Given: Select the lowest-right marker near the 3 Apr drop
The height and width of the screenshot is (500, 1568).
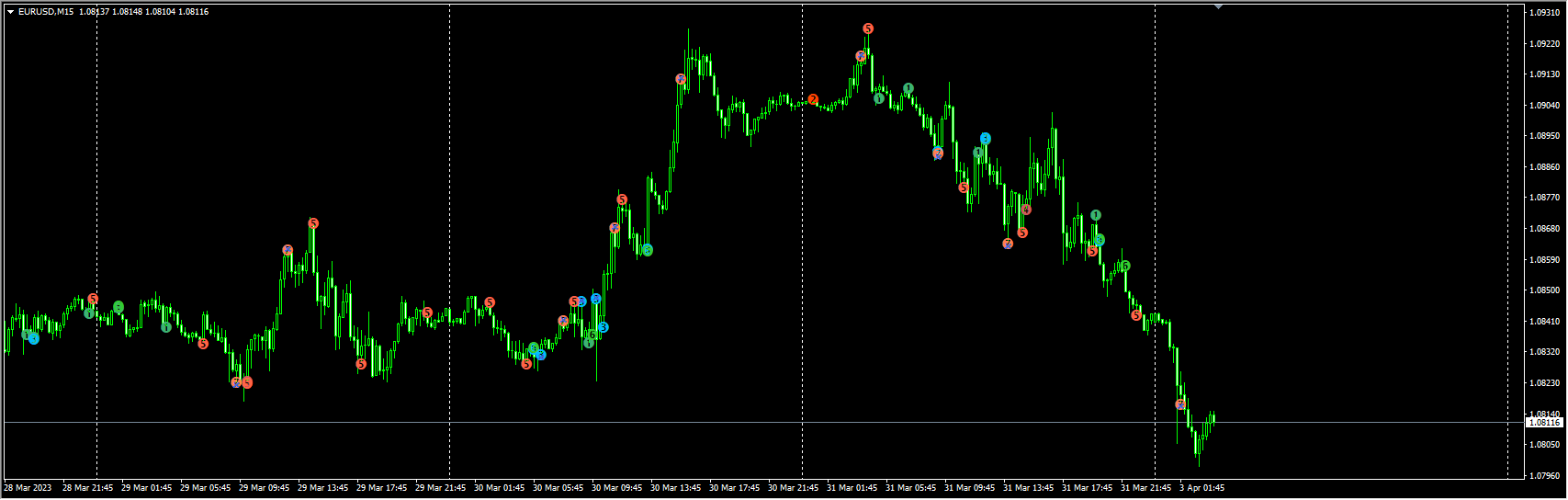Looking at the screenshot, I should tap(1180, 404).
